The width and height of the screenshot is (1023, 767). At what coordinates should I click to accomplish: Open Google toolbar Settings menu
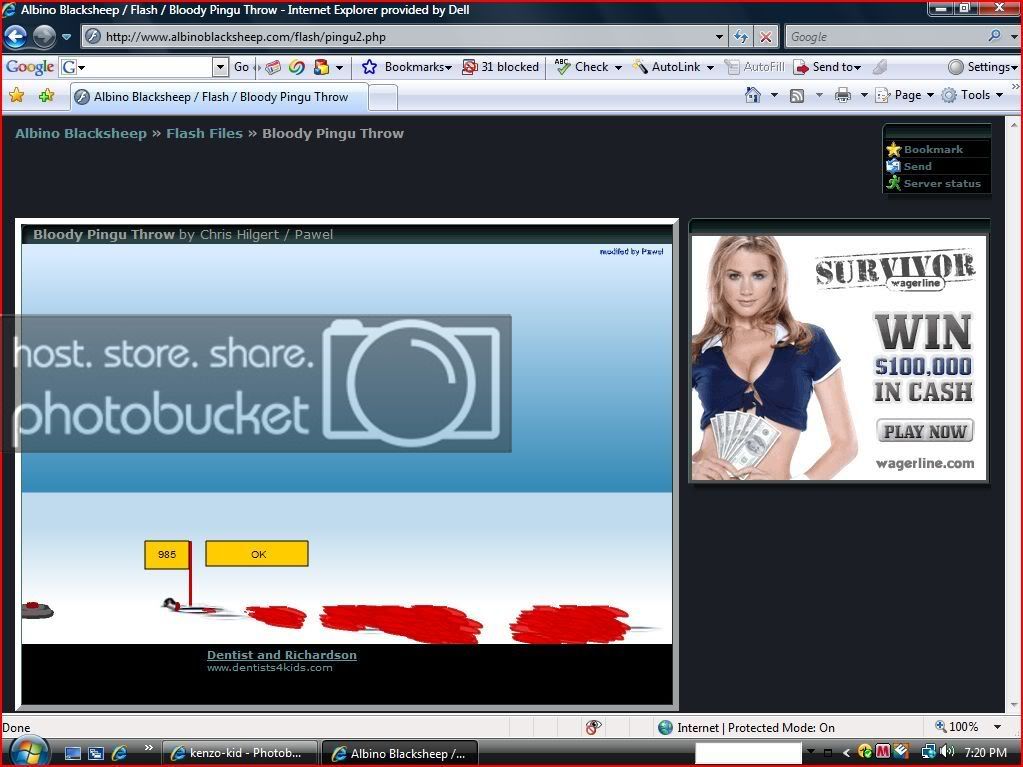[x=982, y=67]
